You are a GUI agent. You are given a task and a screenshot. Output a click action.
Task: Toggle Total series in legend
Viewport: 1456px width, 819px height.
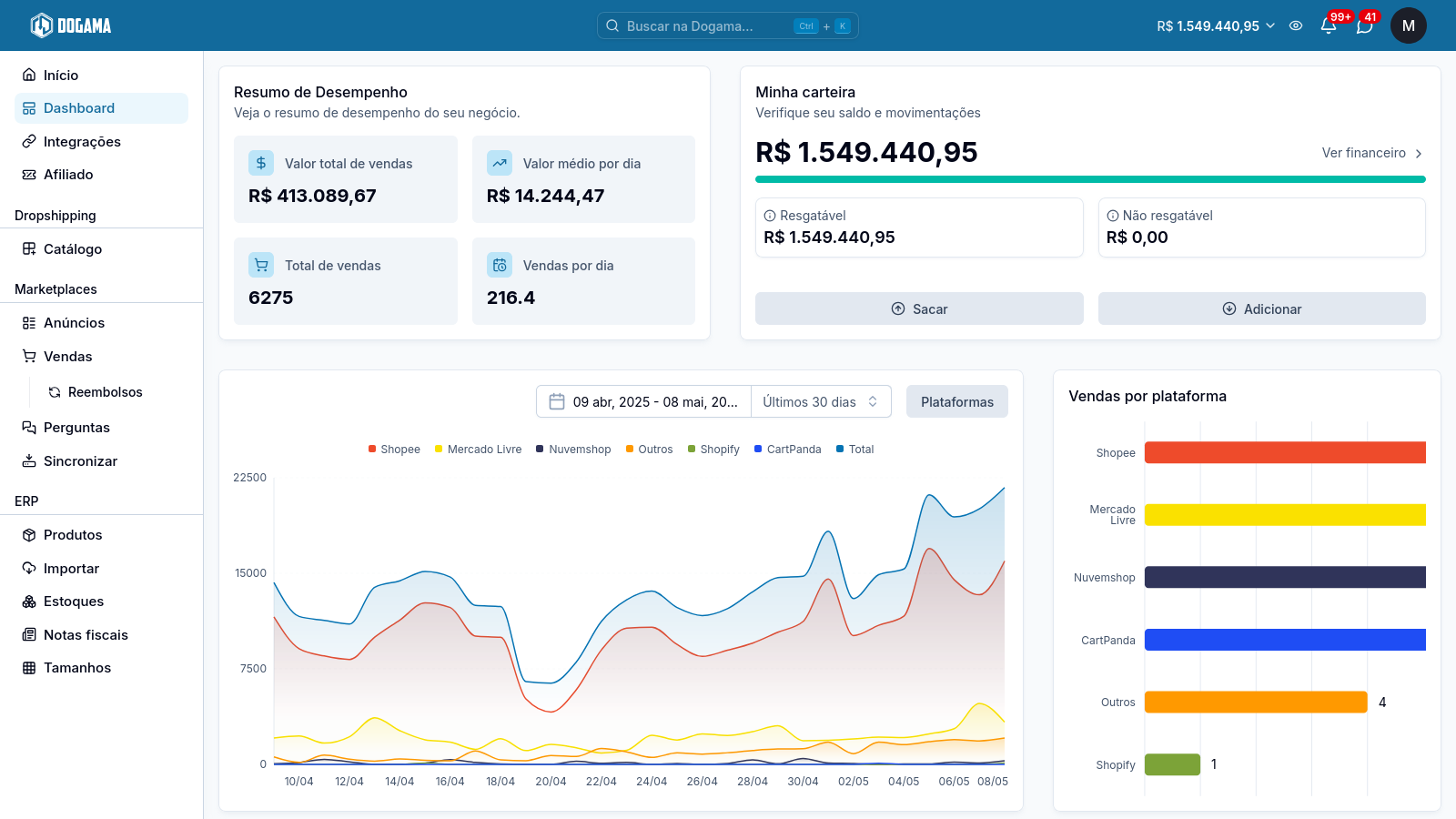[855, 450]
